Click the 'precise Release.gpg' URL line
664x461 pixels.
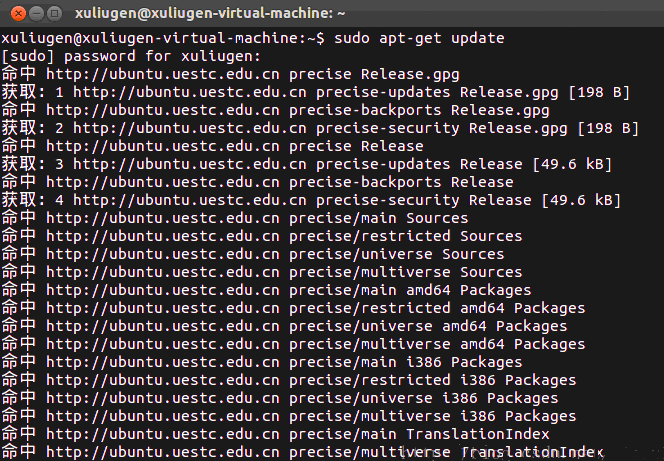(252, 74)
